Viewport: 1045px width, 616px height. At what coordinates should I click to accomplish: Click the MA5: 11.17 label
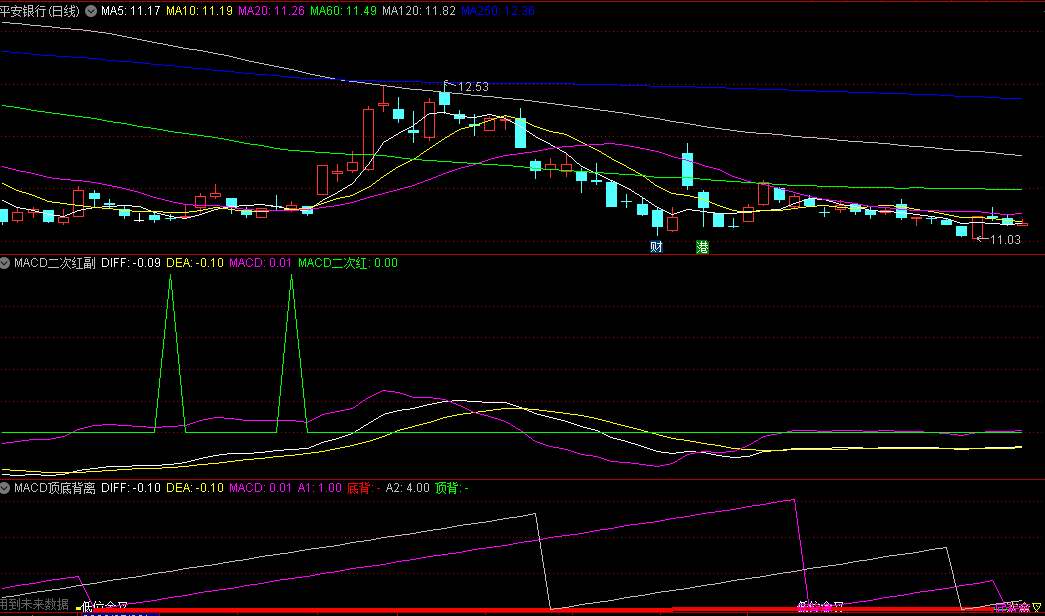tap(130, 11)
